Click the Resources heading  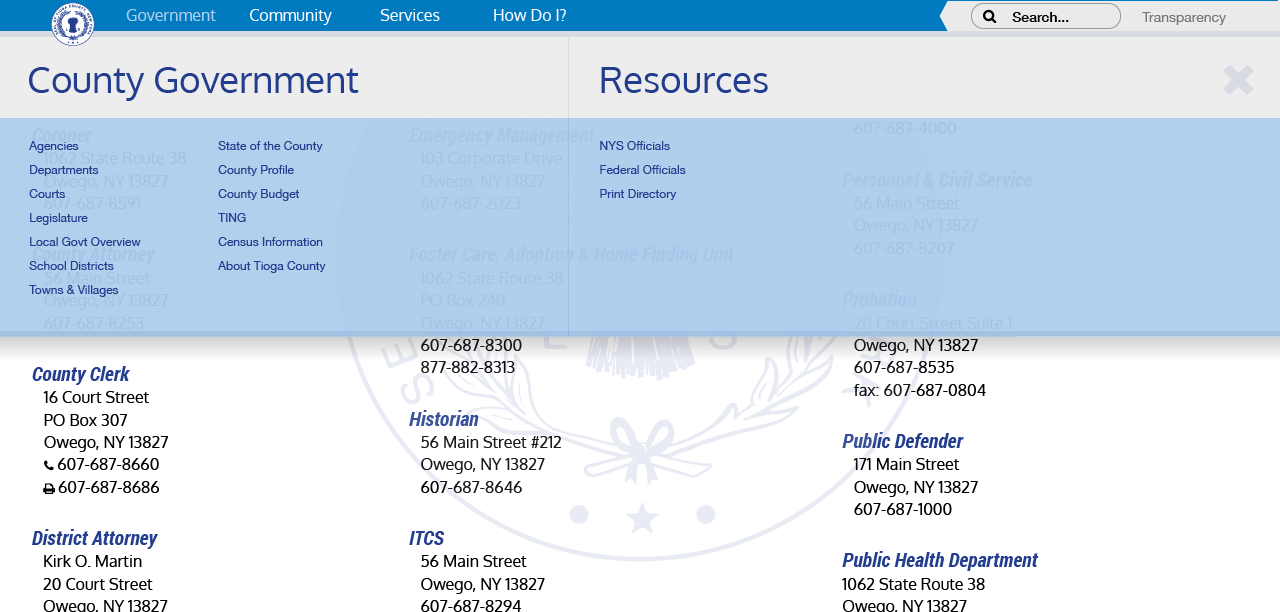[x=684, y=80]
